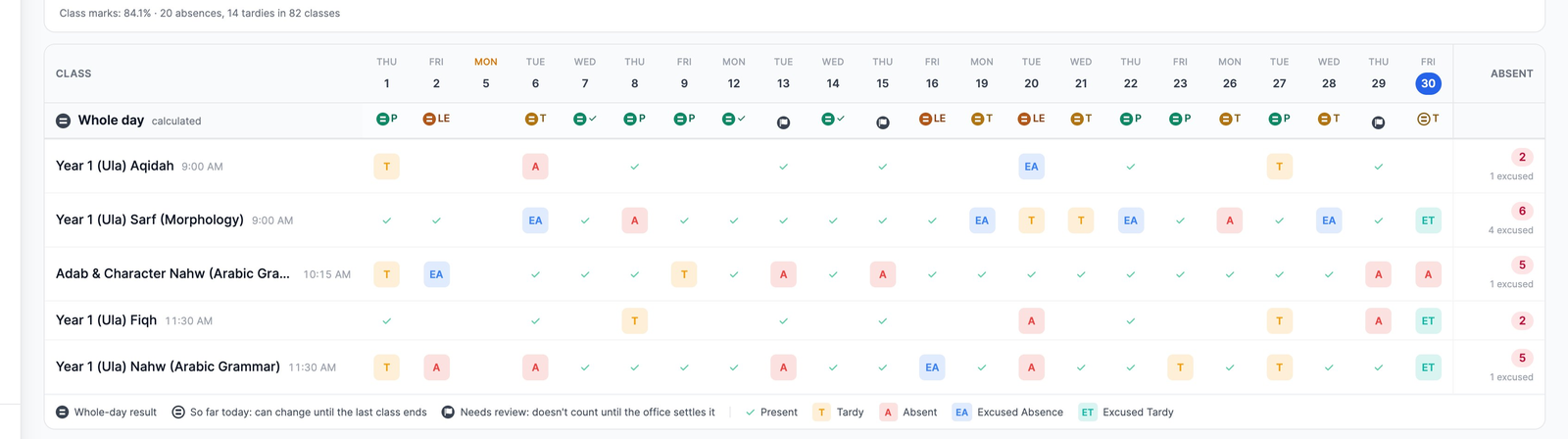Image resolution: width=1568 pixels, height=439 pixels.
Task: Click Fiqh tardy mark on Thu 8
Action: (635, 320)
